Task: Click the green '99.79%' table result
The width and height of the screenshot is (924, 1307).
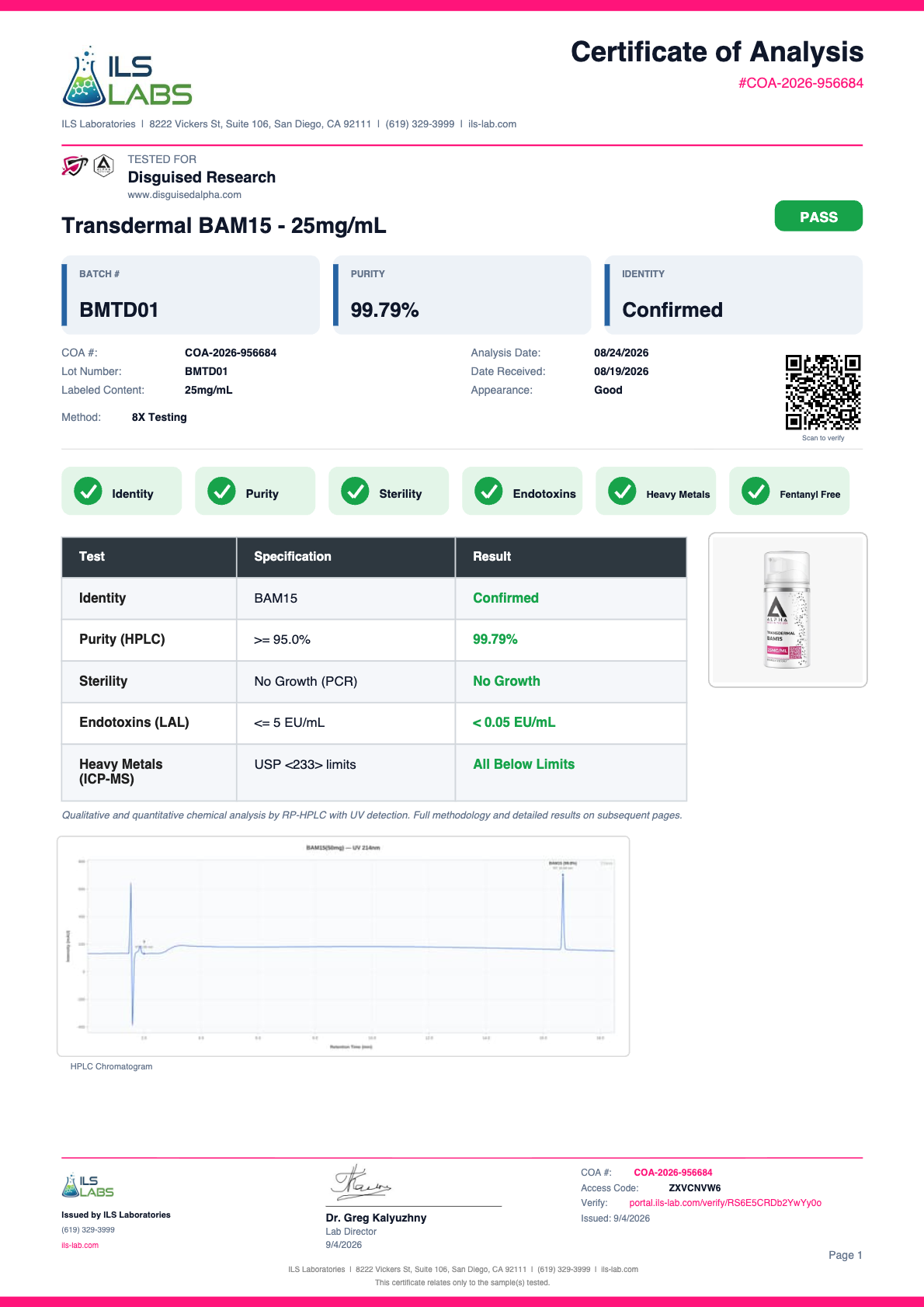Action: (x=495, y=639)
